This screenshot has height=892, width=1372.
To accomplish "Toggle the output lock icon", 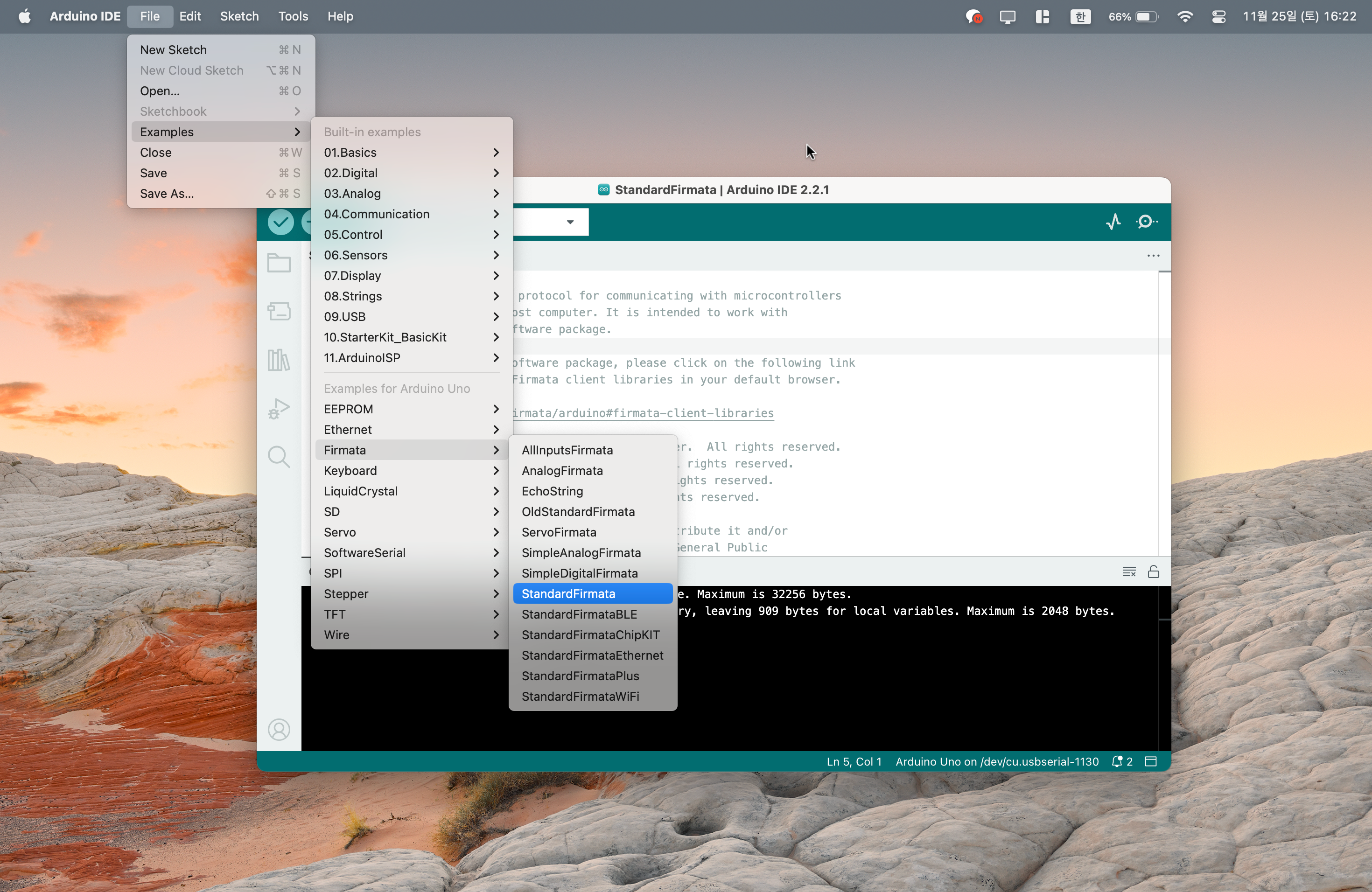I will pos(1154,571).
